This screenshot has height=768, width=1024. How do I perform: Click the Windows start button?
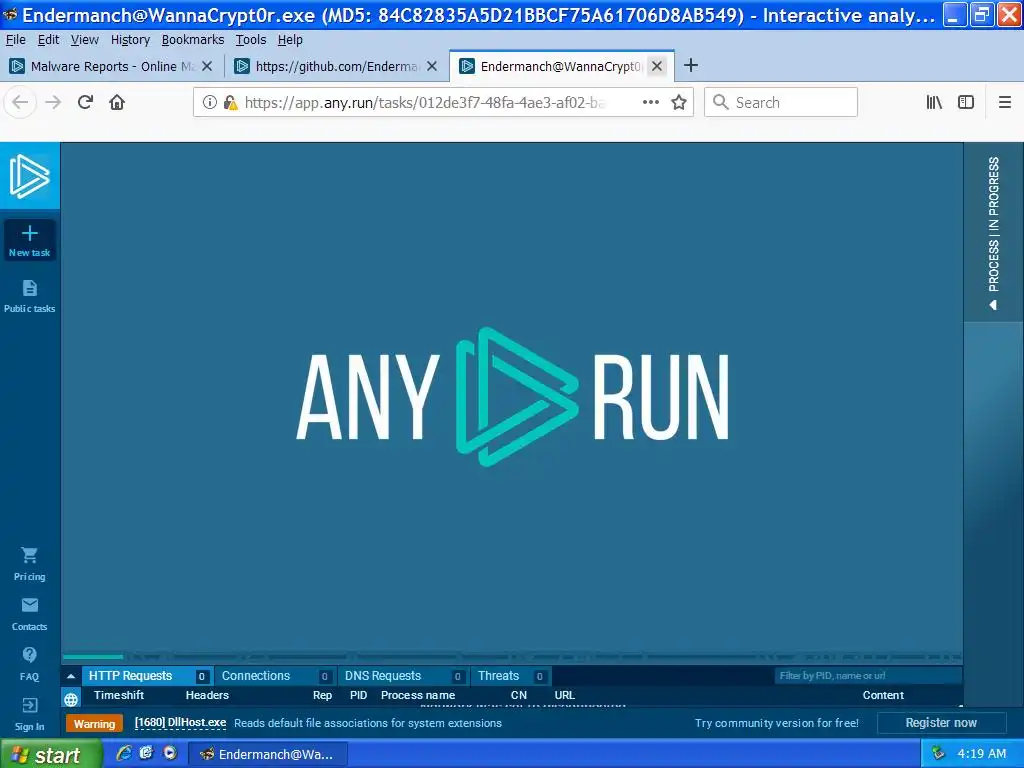click(50, 754)
